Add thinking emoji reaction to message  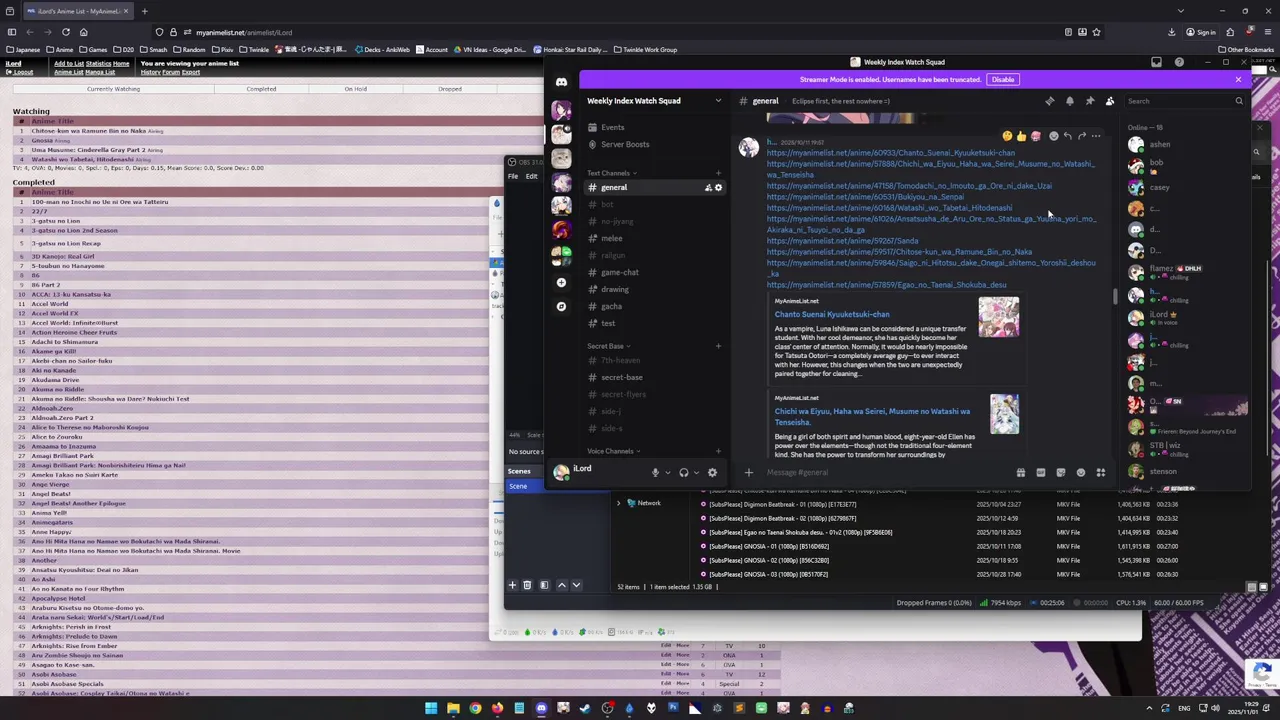(1007, 136)
